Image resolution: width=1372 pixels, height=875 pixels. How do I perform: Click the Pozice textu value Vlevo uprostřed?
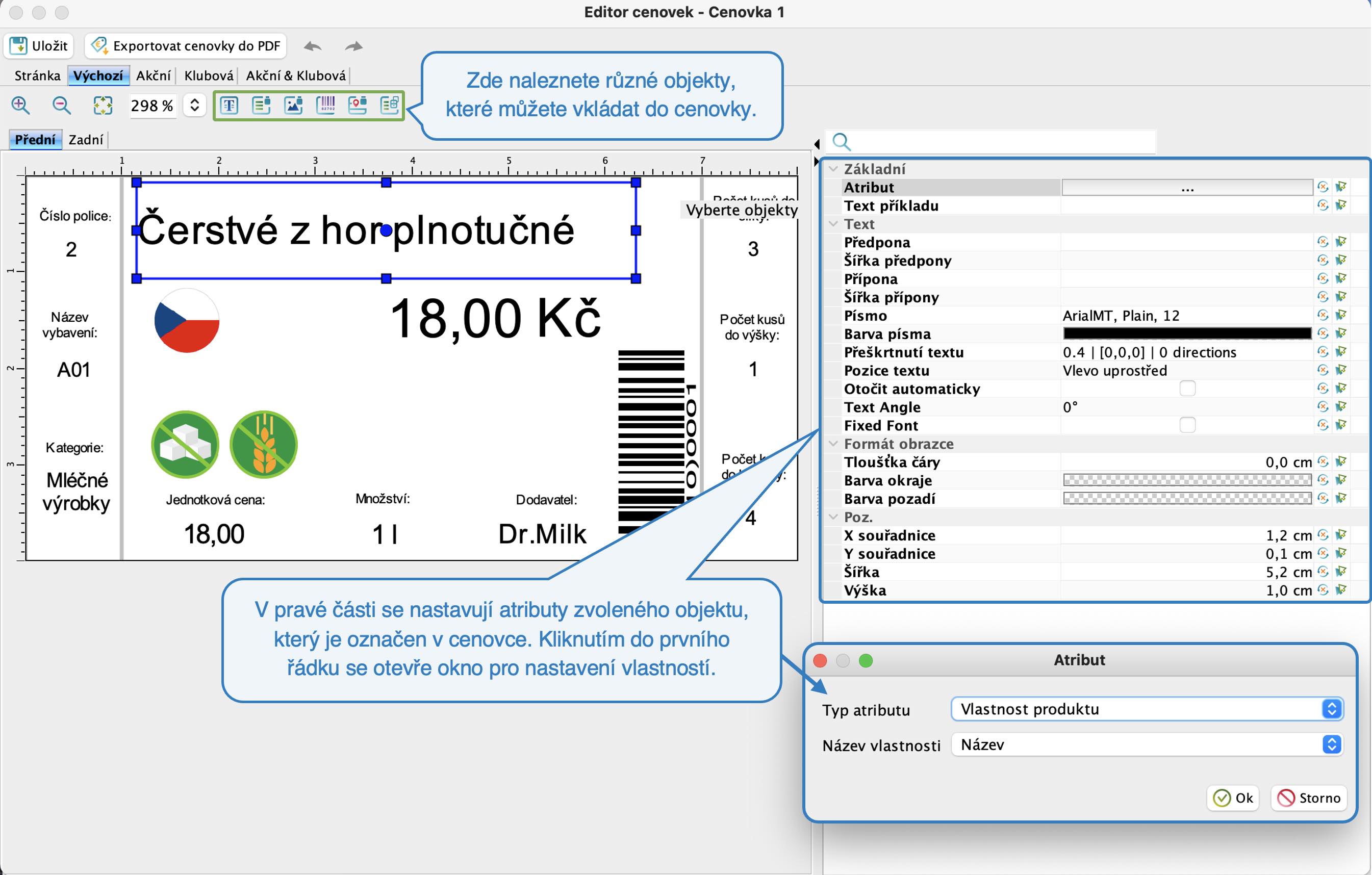[x=1114, y=370]
